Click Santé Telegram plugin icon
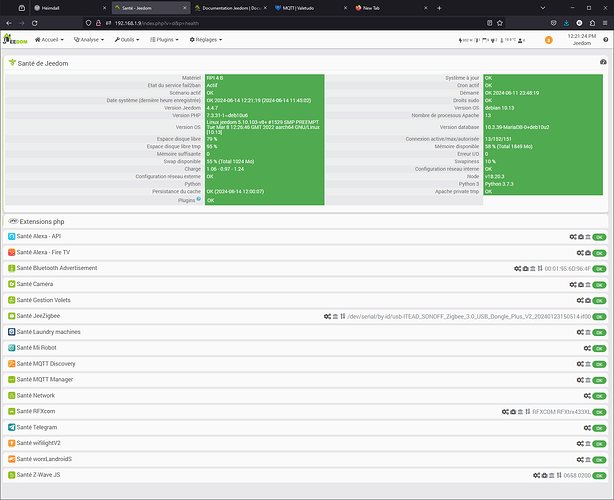The image size is (614, 500). [x=12, y=428]
